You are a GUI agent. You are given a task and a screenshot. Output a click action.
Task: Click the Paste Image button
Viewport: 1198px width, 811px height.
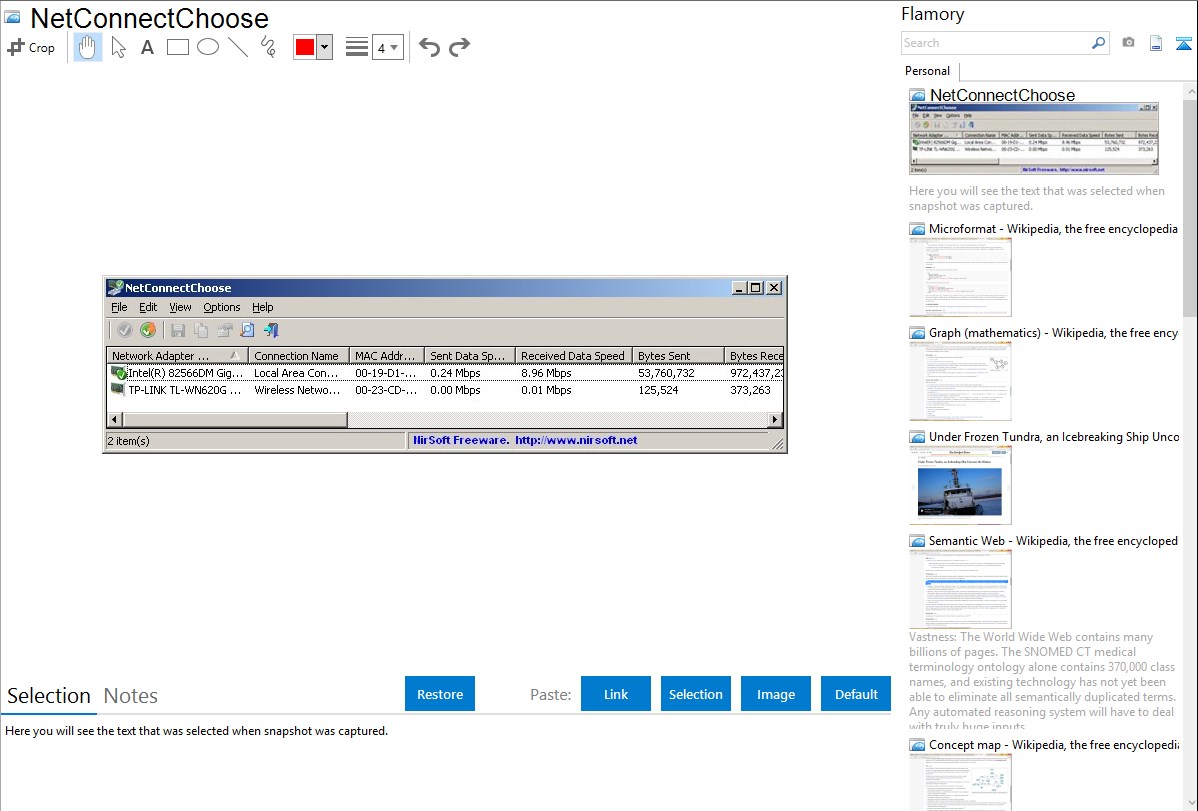coord(775,694)
